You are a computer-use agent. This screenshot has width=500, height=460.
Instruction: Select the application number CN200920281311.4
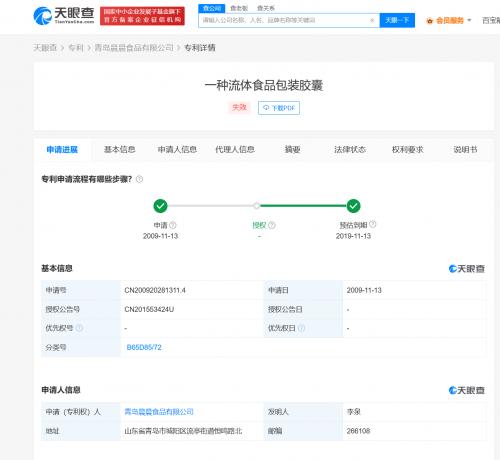click(155, 290)
